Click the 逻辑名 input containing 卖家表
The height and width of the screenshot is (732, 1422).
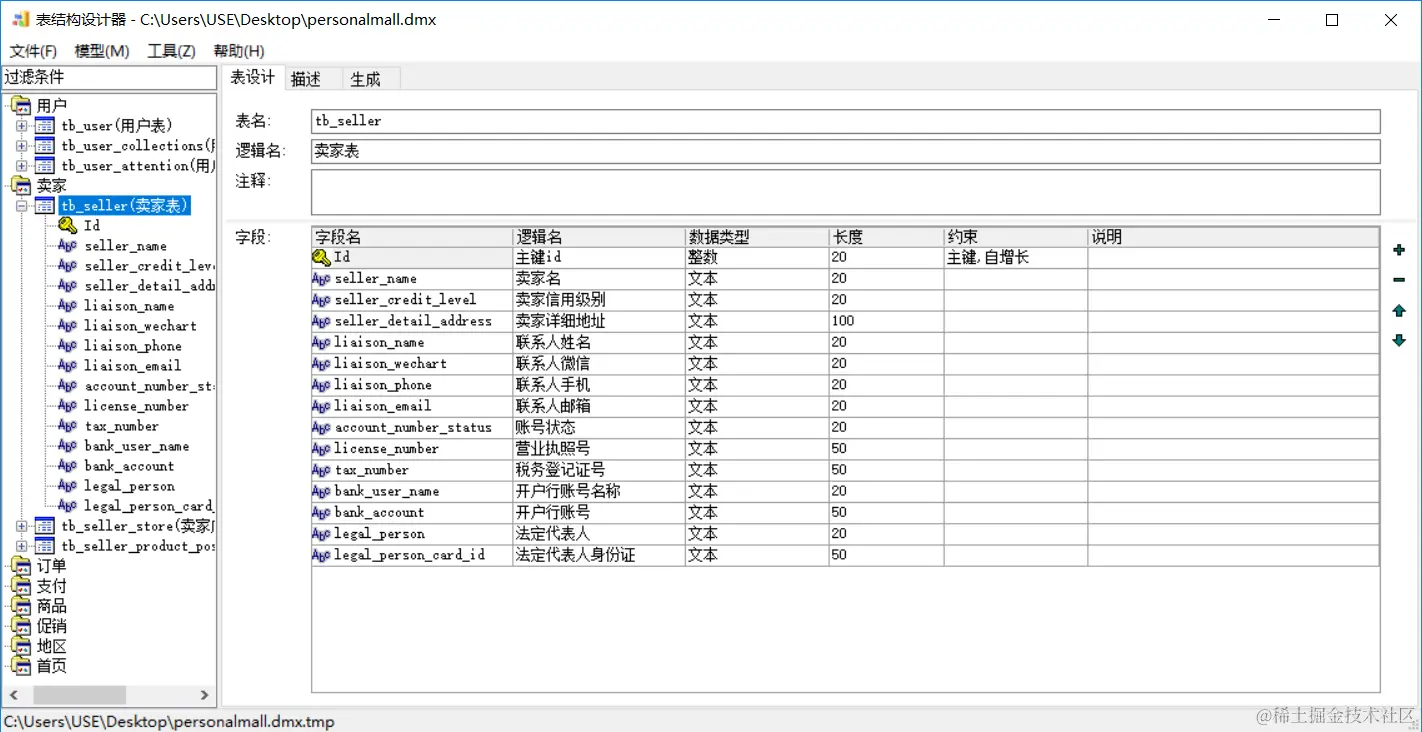[846, 151]
